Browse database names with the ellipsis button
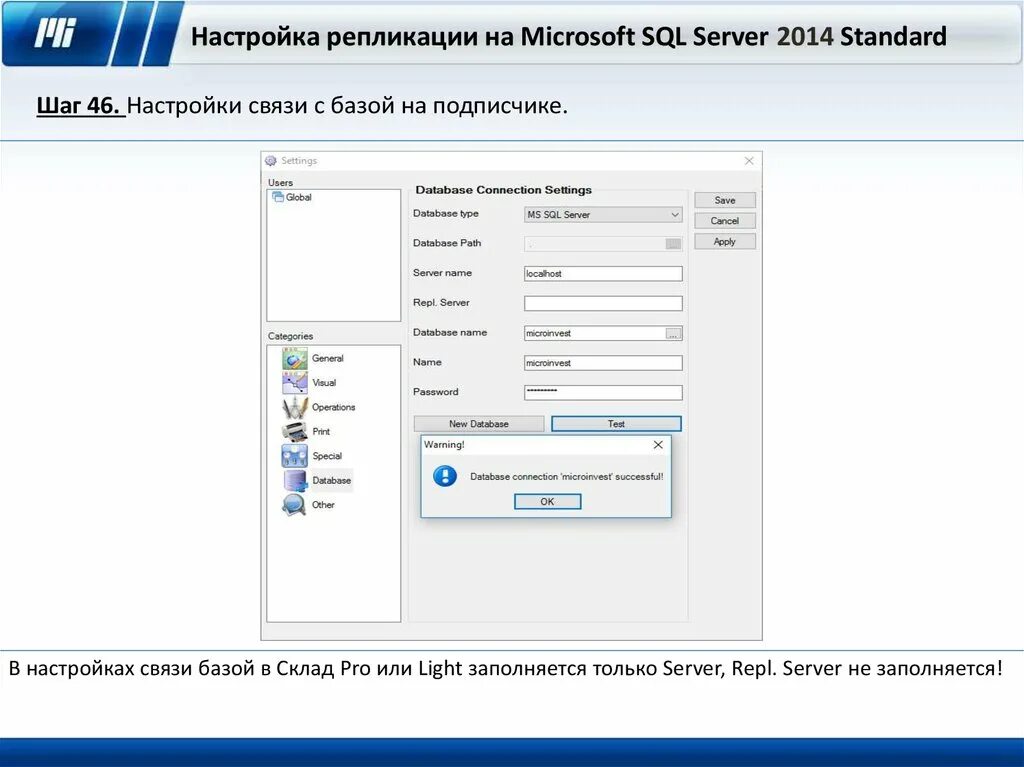Viewport: 1024px width, 767px height. pos(673,333)
